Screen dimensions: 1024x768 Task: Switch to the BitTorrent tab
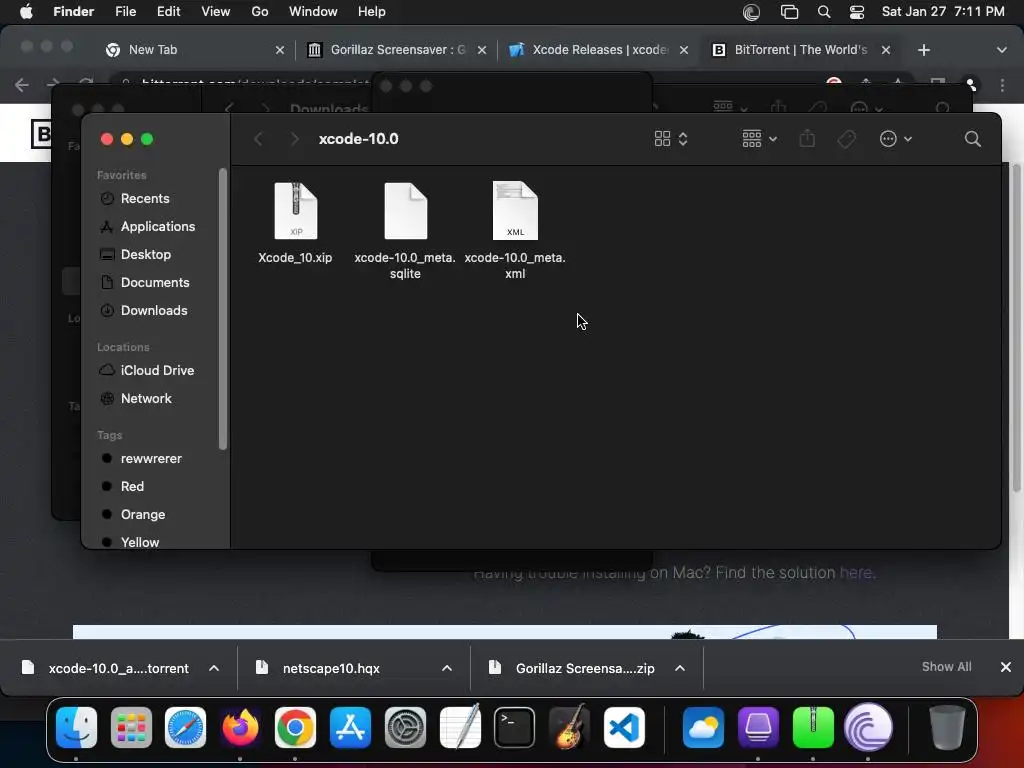click(x=801, y=50)
